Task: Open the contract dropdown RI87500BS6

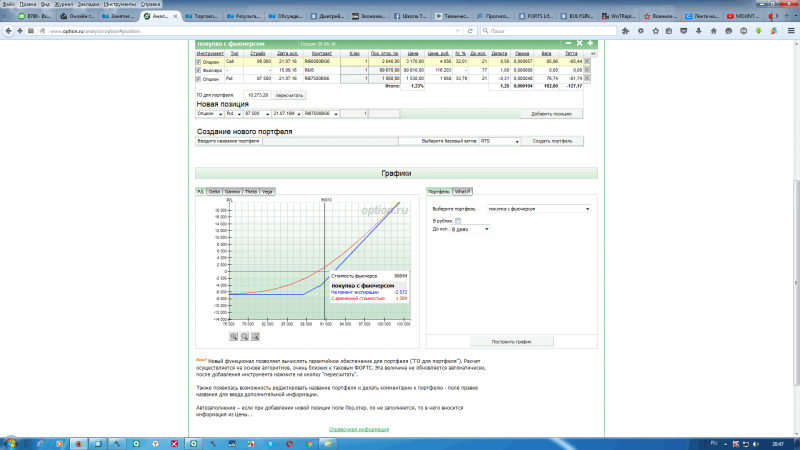Action: (x=321, y=114)
